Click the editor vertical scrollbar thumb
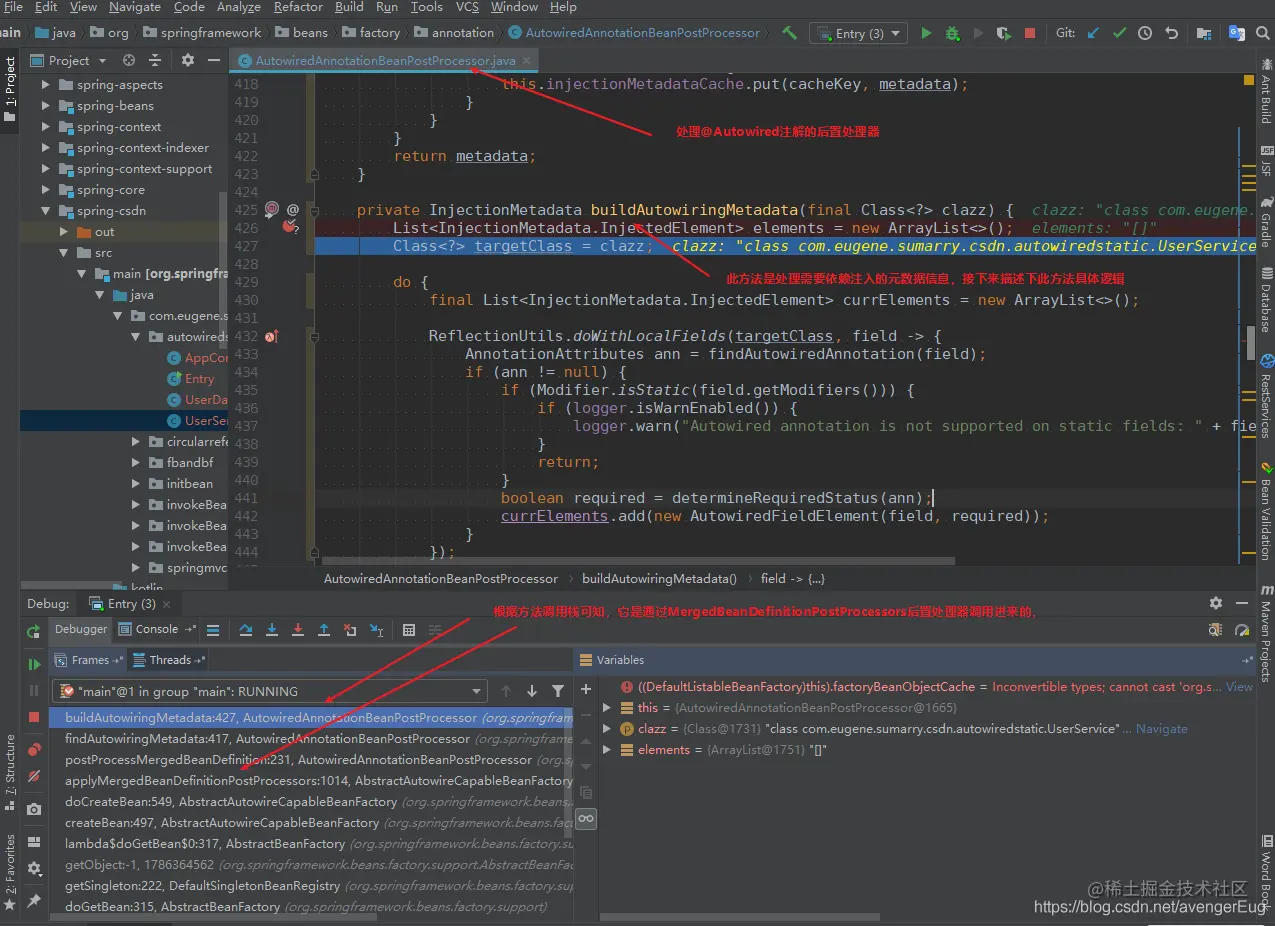 pyautogui.click(x=1251, y=343)
